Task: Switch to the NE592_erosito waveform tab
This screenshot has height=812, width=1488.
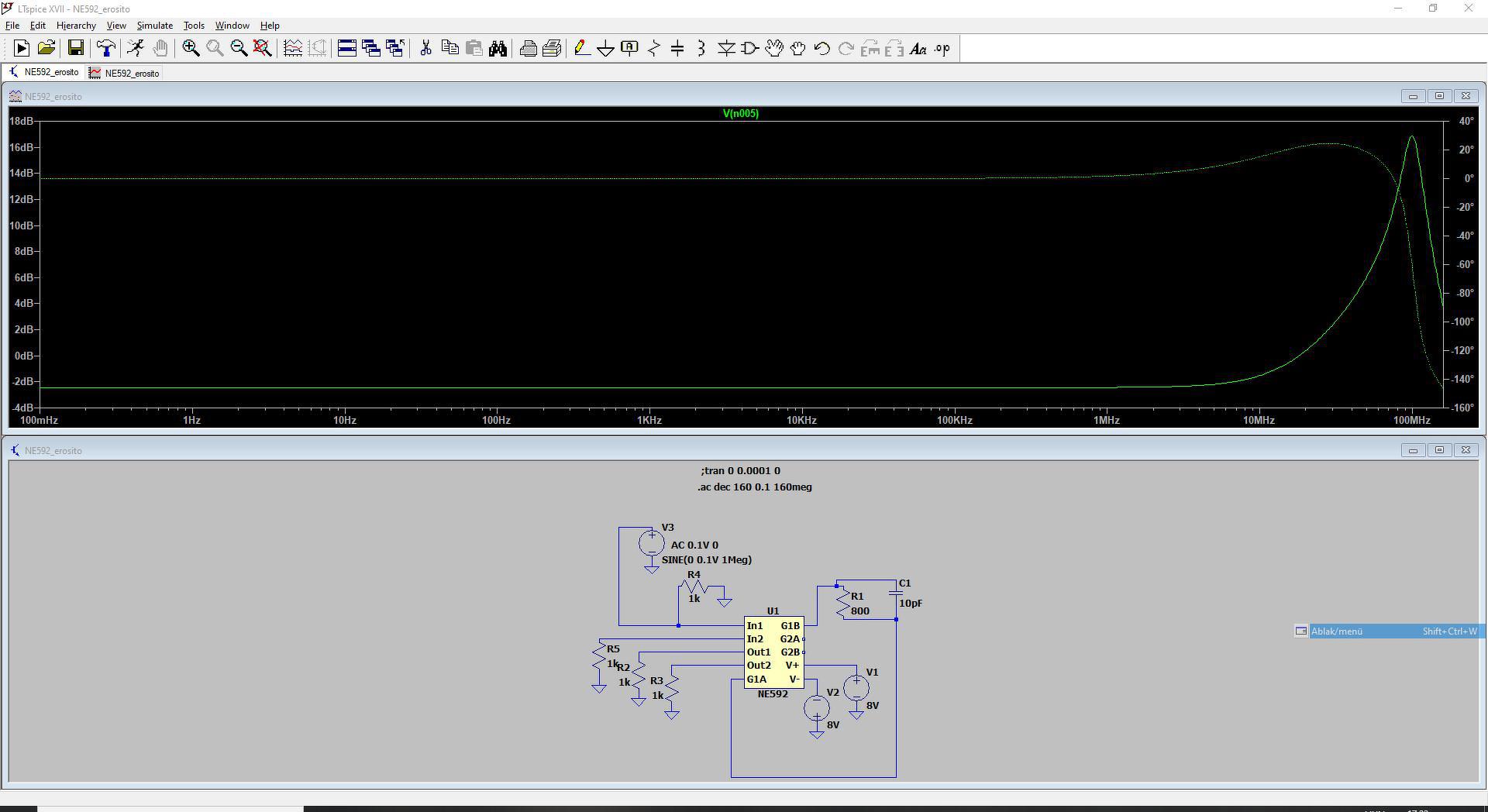Action: [125, 74]
